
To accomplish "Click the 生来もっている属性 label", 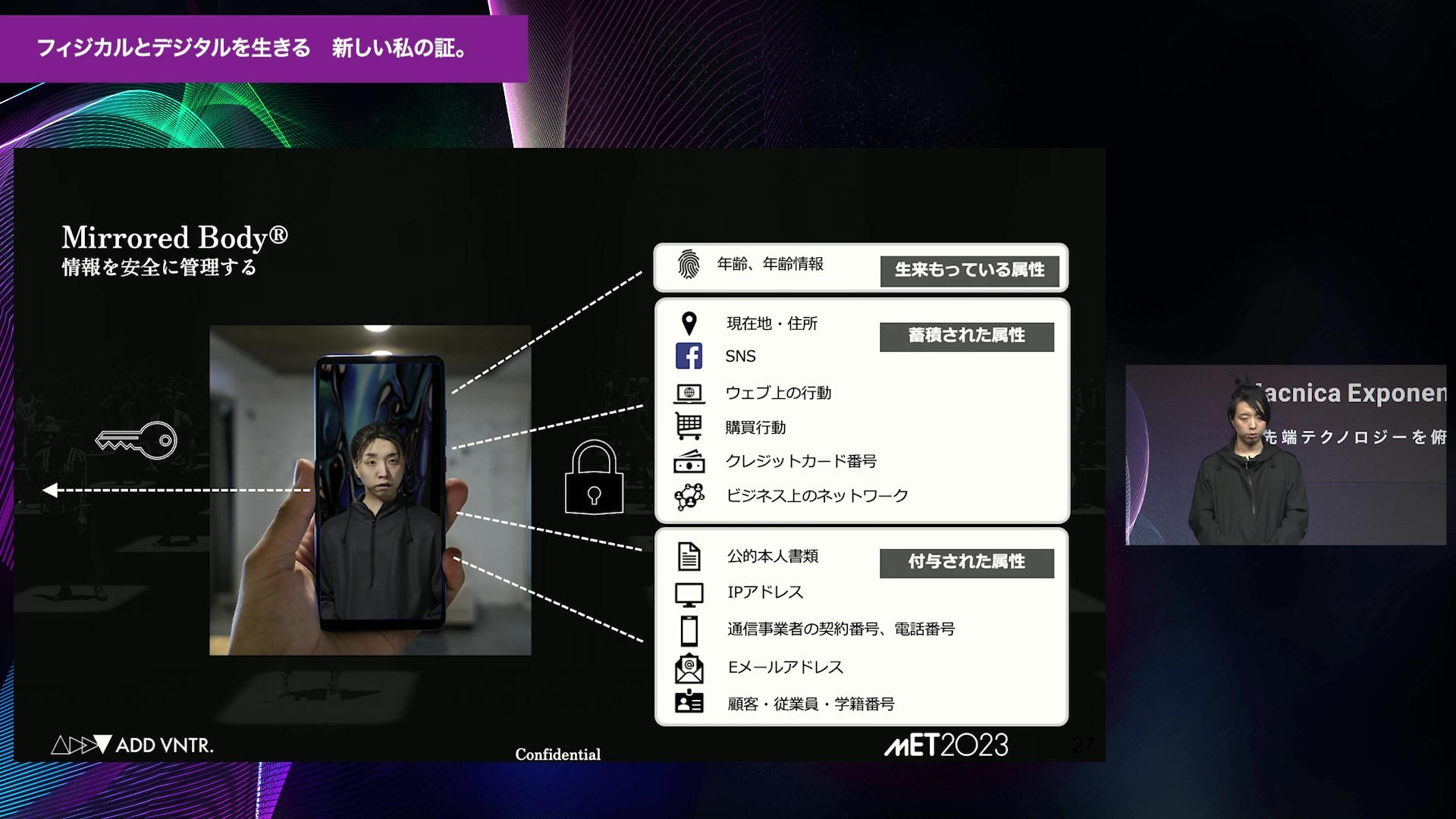I will coord(968,270).
